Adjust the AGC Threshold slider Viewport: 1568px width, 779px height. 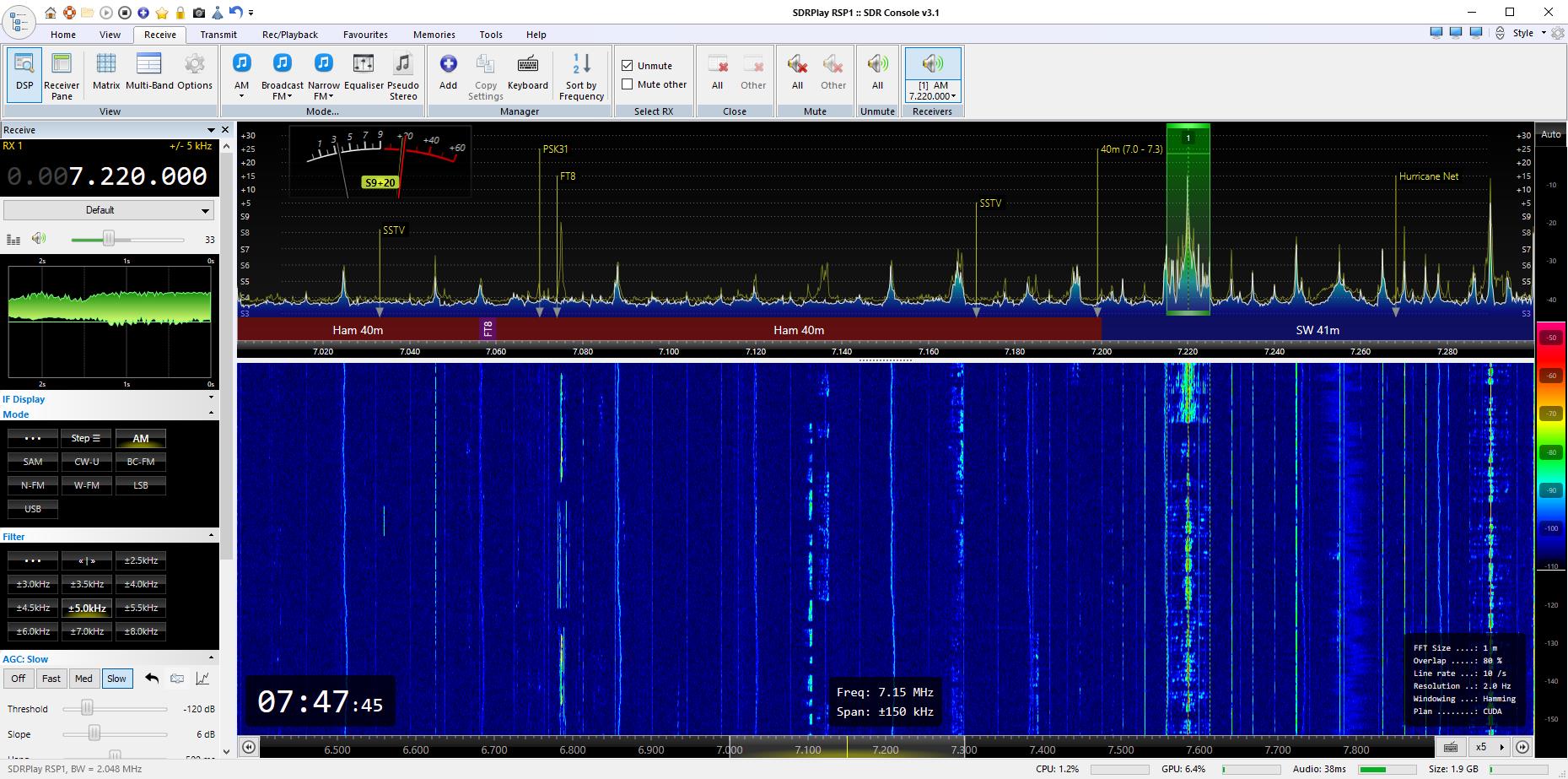(87, 709)
